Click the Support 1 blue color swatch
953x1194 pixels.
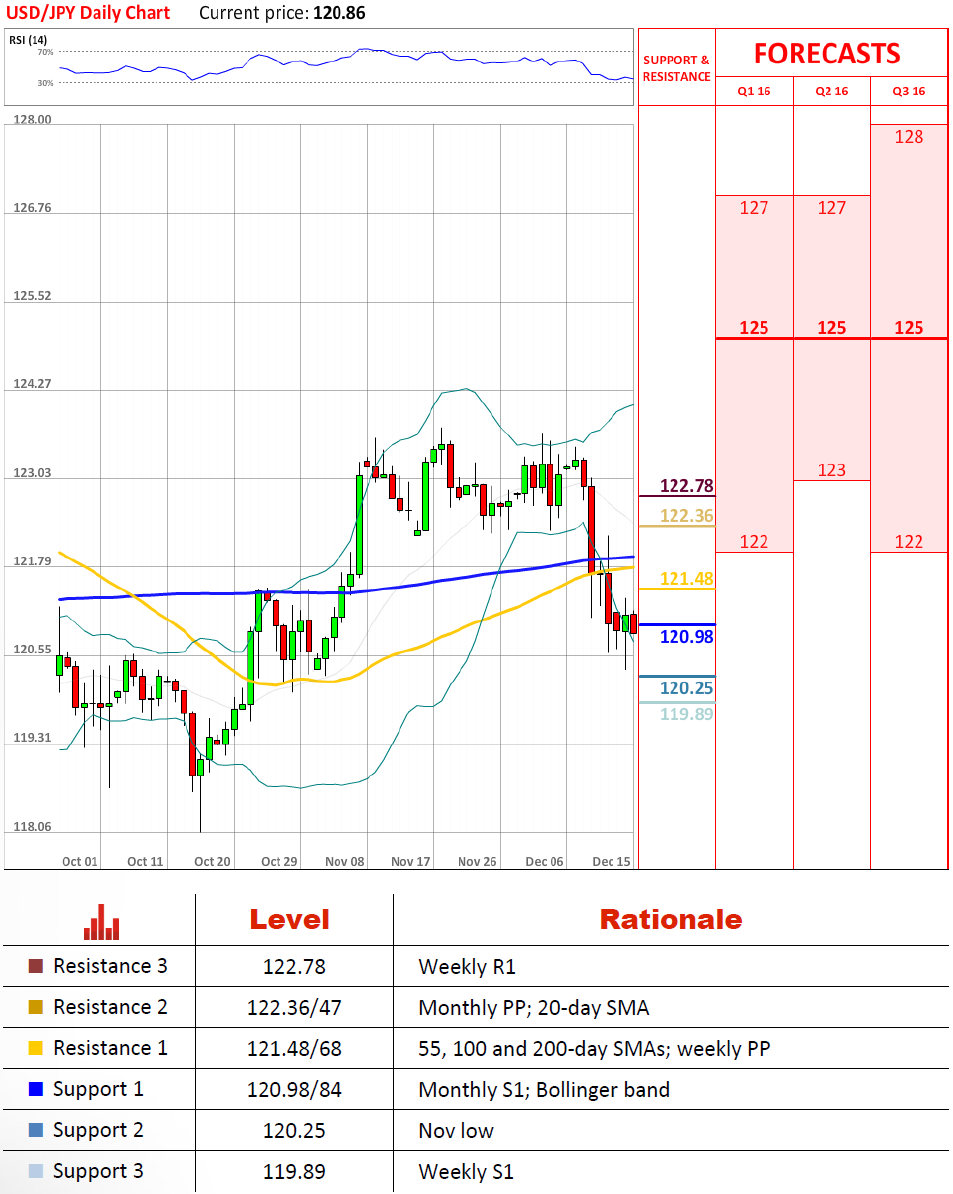(36, 1089)
